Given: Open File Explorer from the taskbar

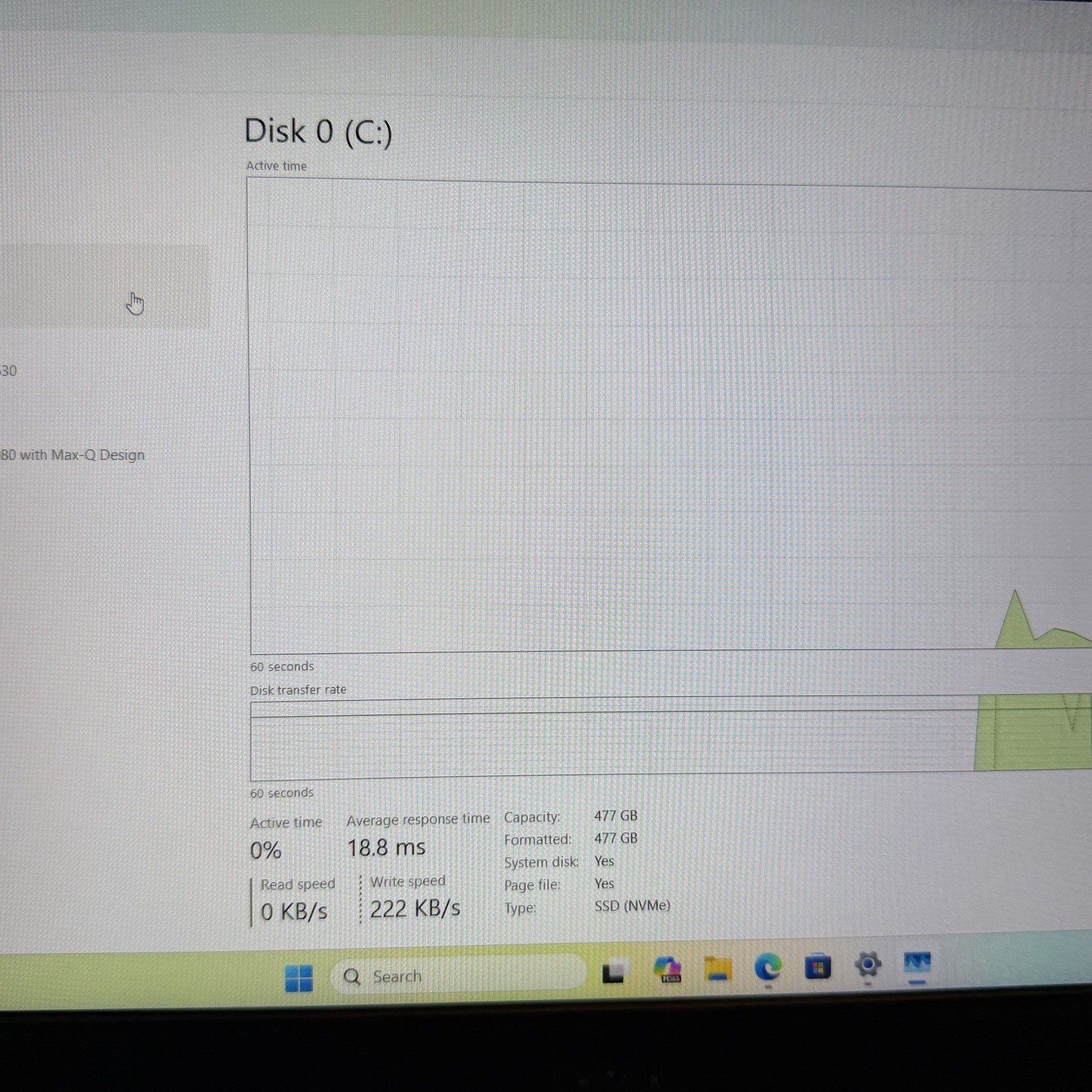Looking at the screenshot, I should point(717,969).
